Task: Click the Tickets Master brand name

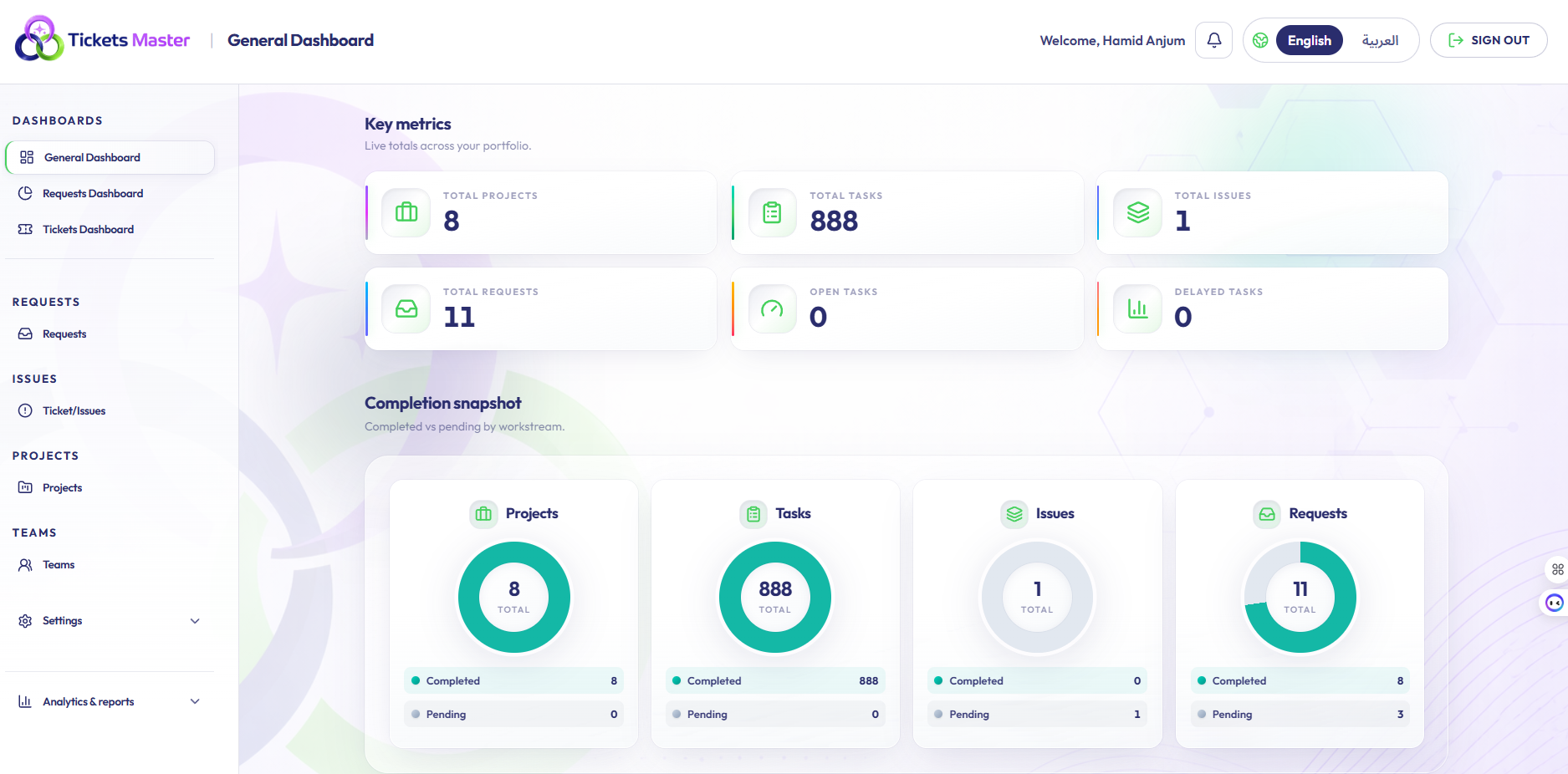Action: pos(129,40)
